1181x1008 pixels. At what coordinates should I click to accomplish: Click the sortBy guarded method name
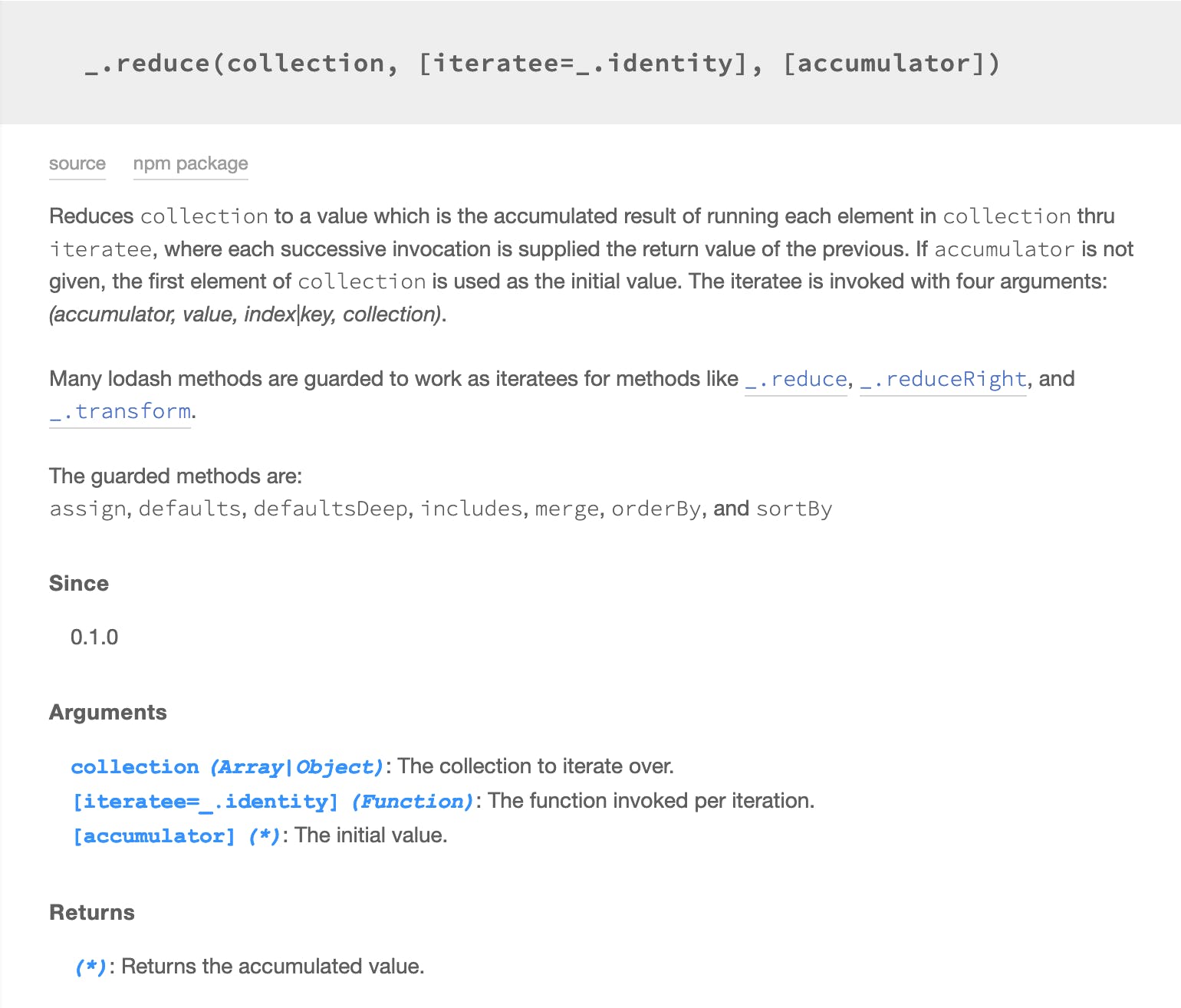[x=794, y=509]
